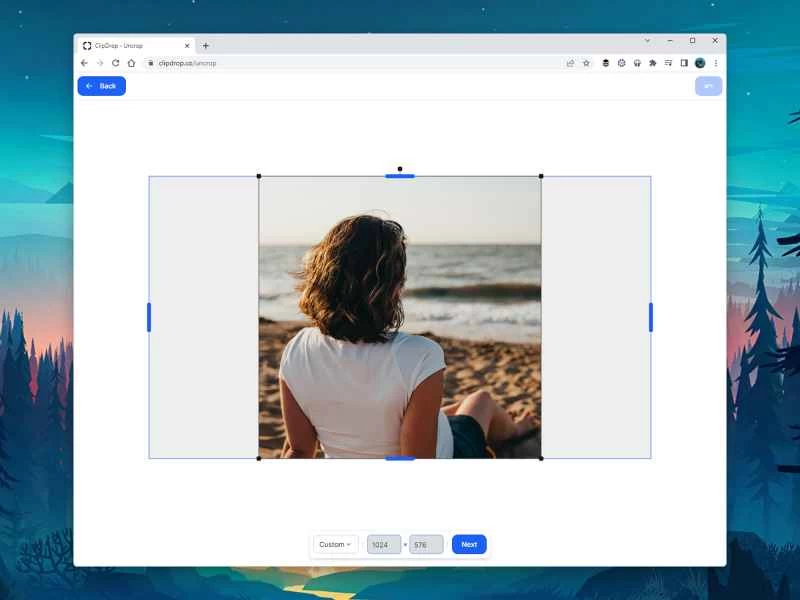The width and height of the screenshot is (800, 600).
Task: Click the browser back navigation arrow
Action: click(83, 62)
